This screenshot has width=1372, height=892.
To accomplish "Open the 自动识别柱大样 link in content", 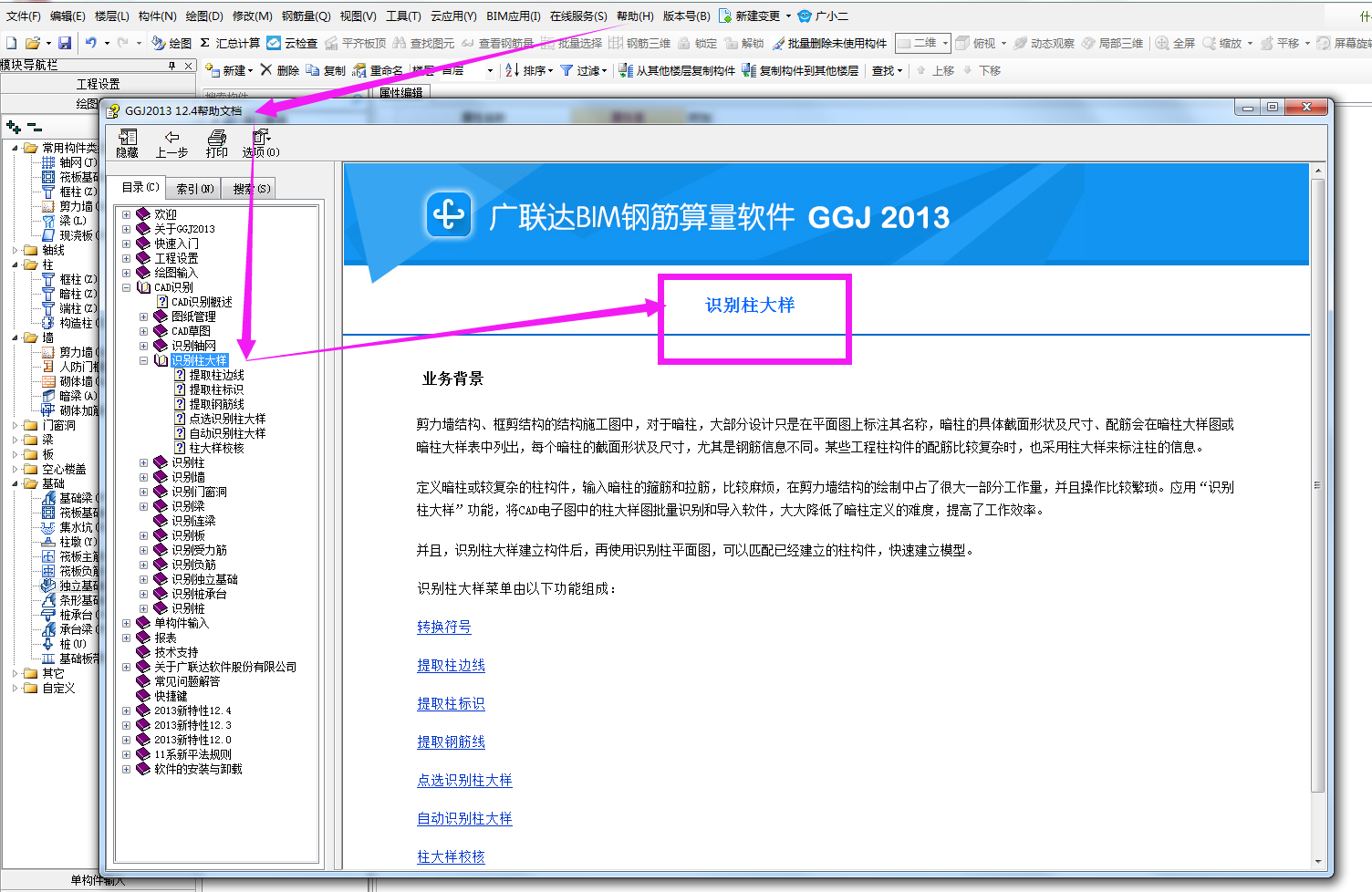I will pos(464,818).
